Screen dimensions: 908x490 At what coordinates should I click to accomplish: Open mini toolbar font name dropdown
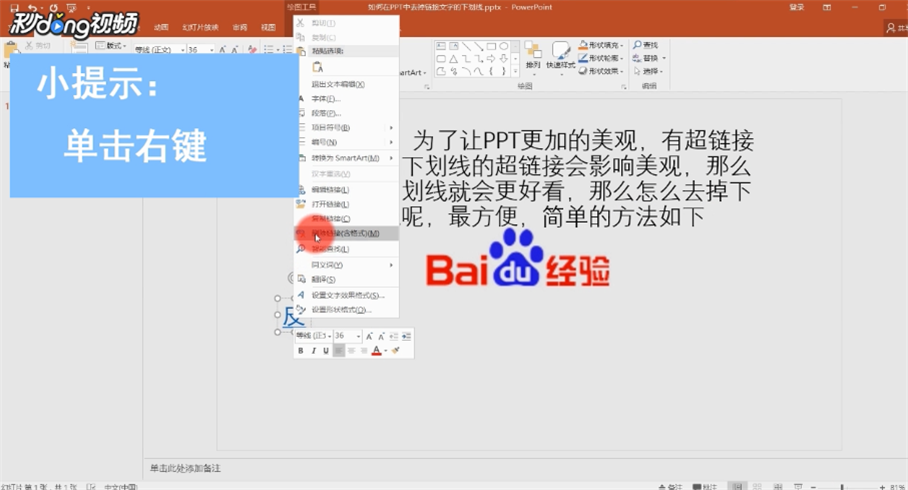[x=329, y=336]
